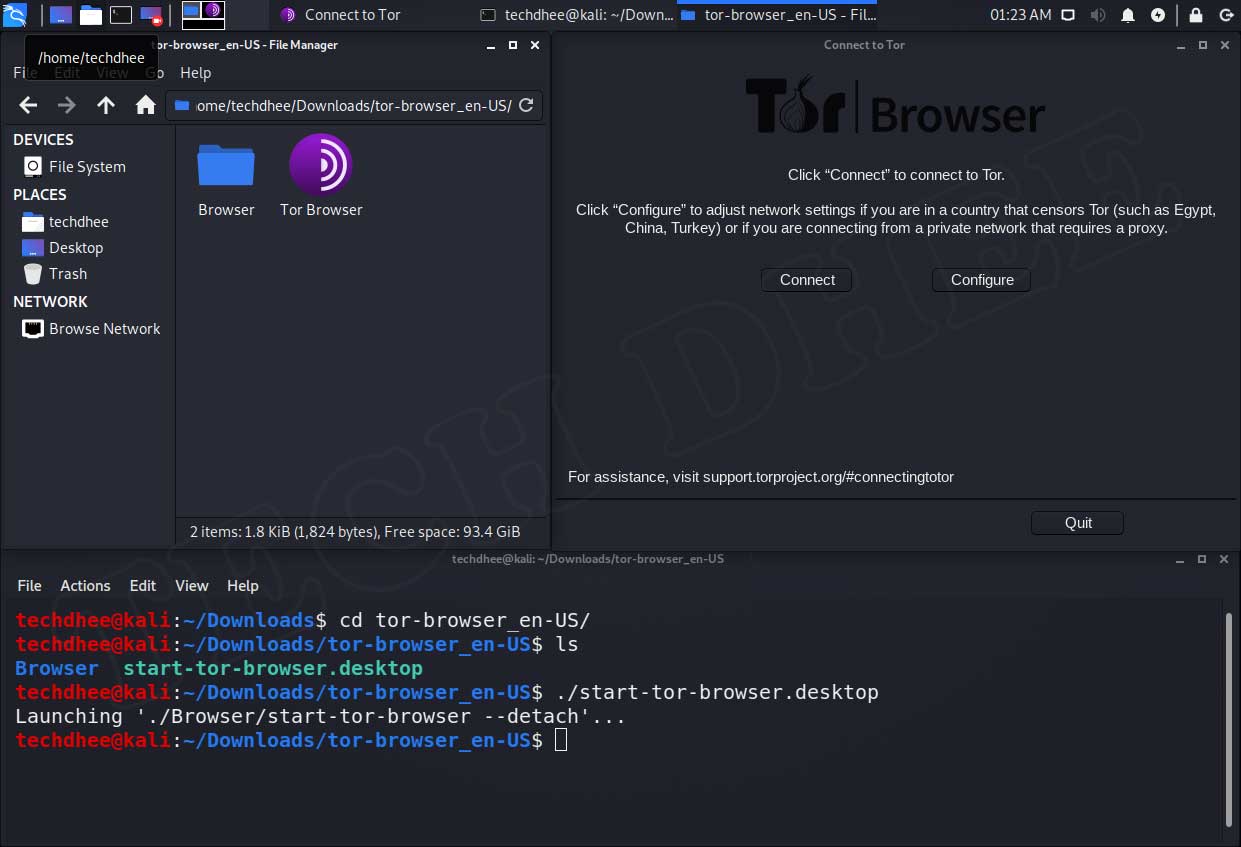Open volume control in system tray
The height and width of the screenshot is (847, 1241).
(1098, 15)
